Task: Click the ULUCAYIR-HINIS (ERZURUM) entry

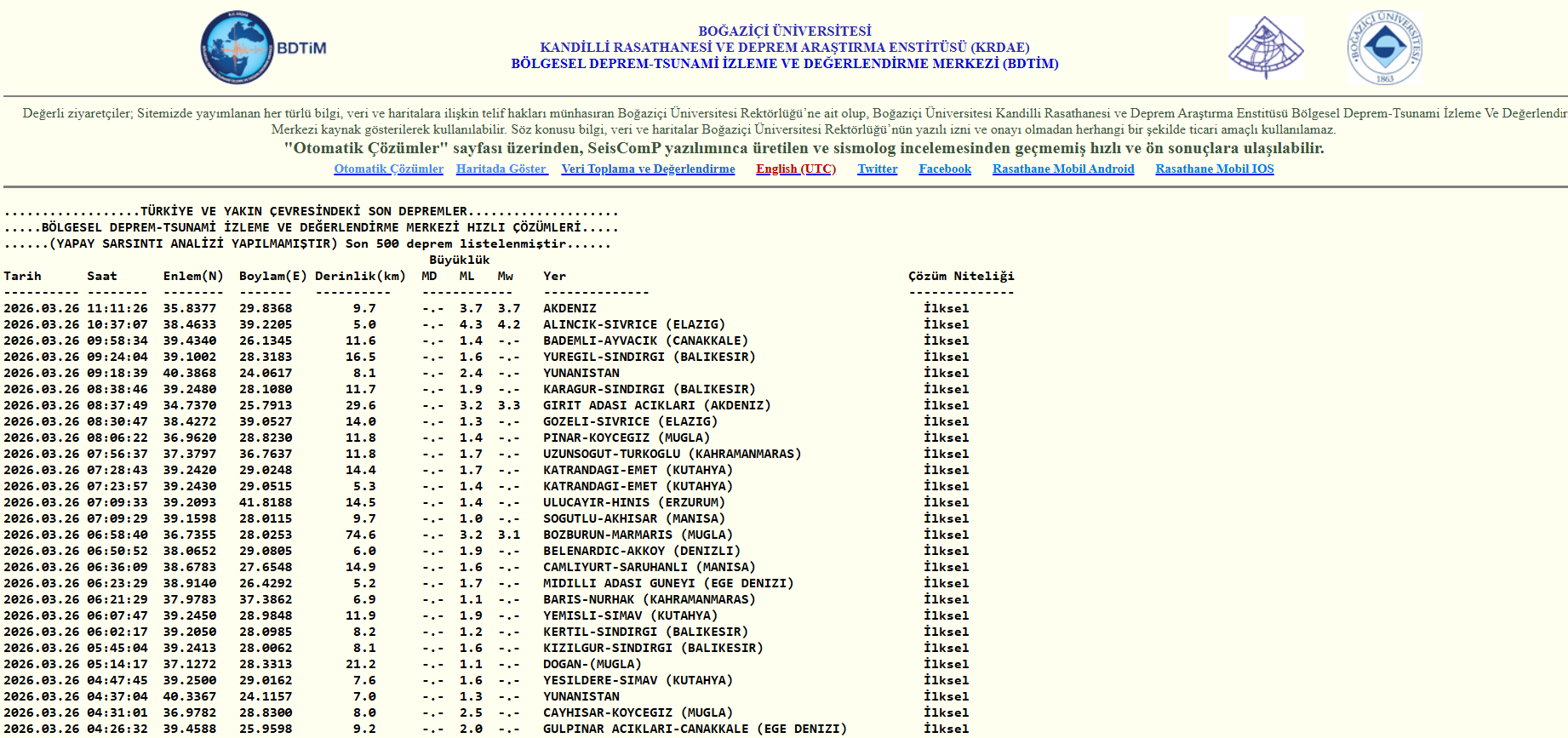Action: pyautogui.click(x=634, y=502)
